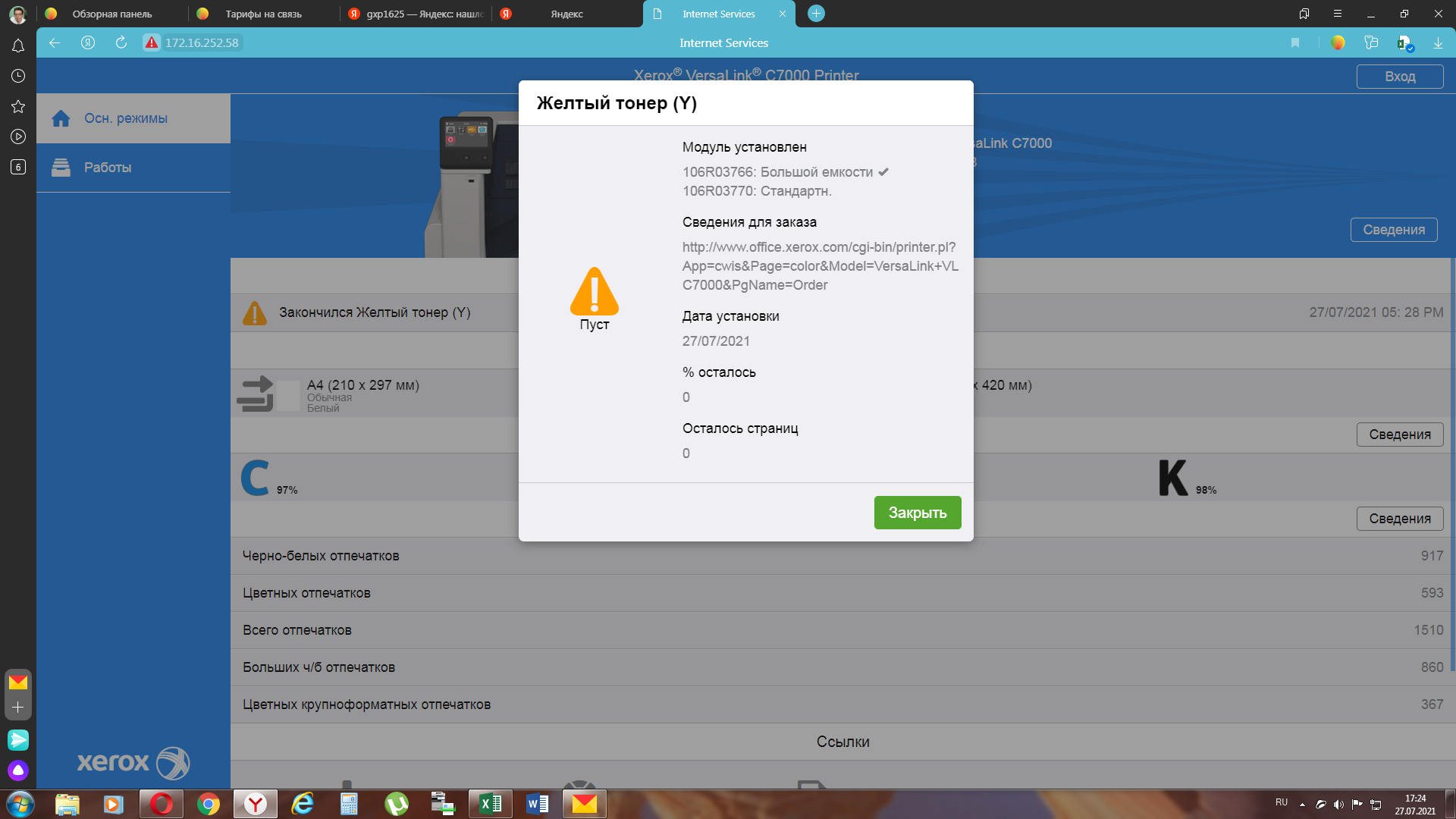The width and height of the screenshot is (1456, 819).
Task: Open a new browser tab with plus
Action: point(816,14)
